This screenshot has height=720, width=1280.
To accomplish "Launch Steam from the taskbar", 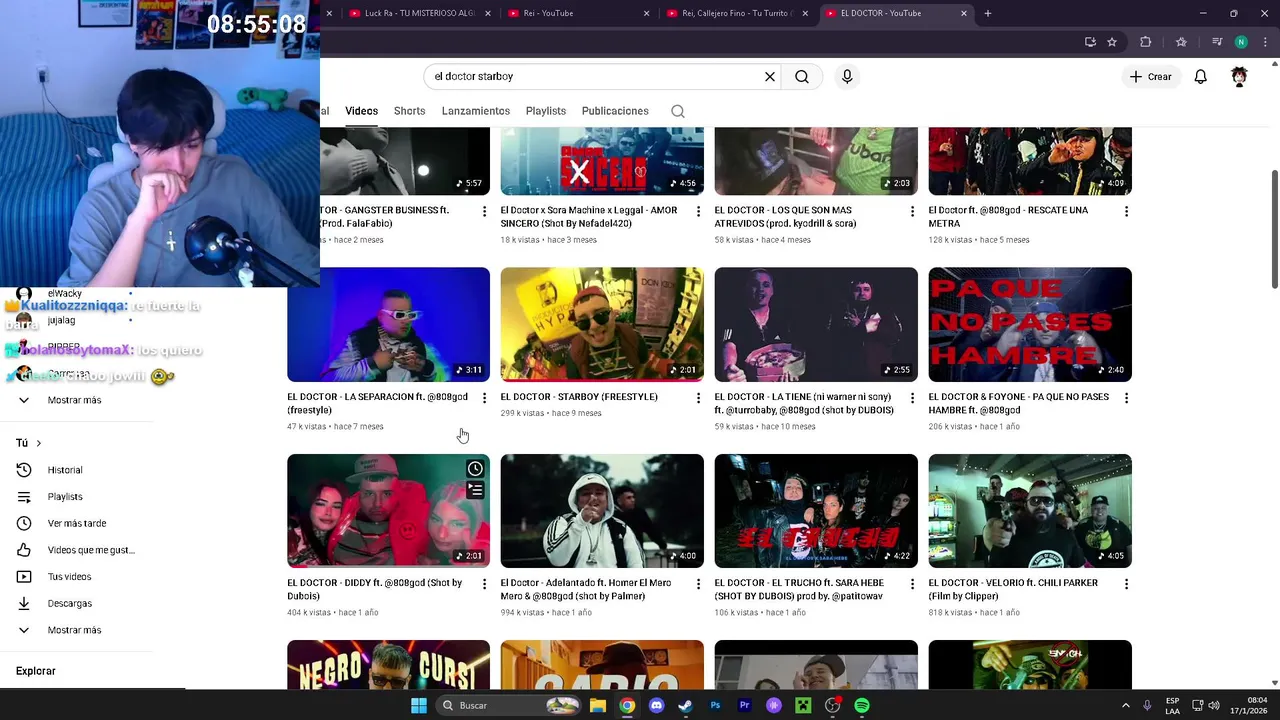I will (x=685, y=705).
